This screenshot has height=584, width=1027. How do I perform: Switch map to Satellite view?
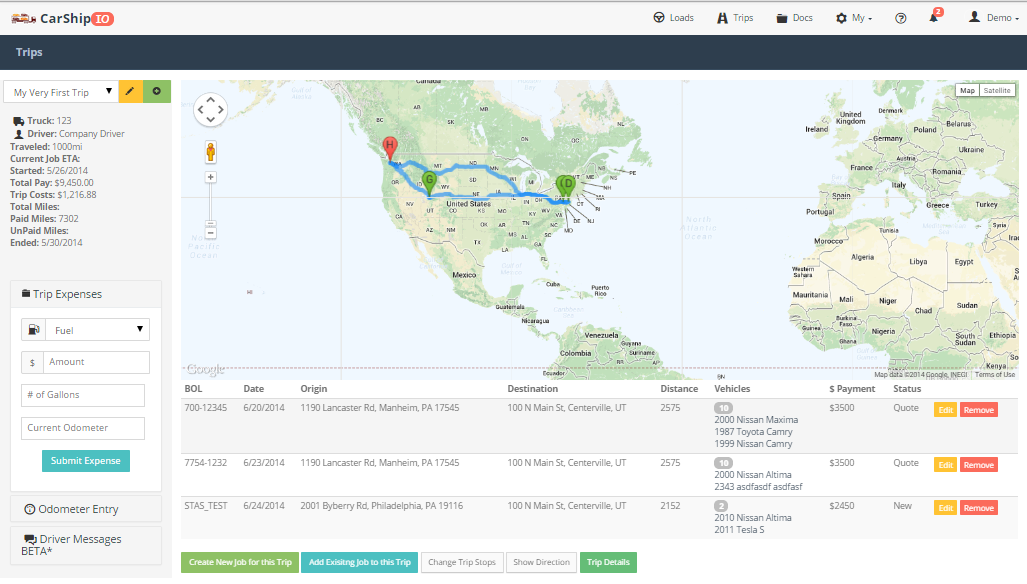pos(996,90)
